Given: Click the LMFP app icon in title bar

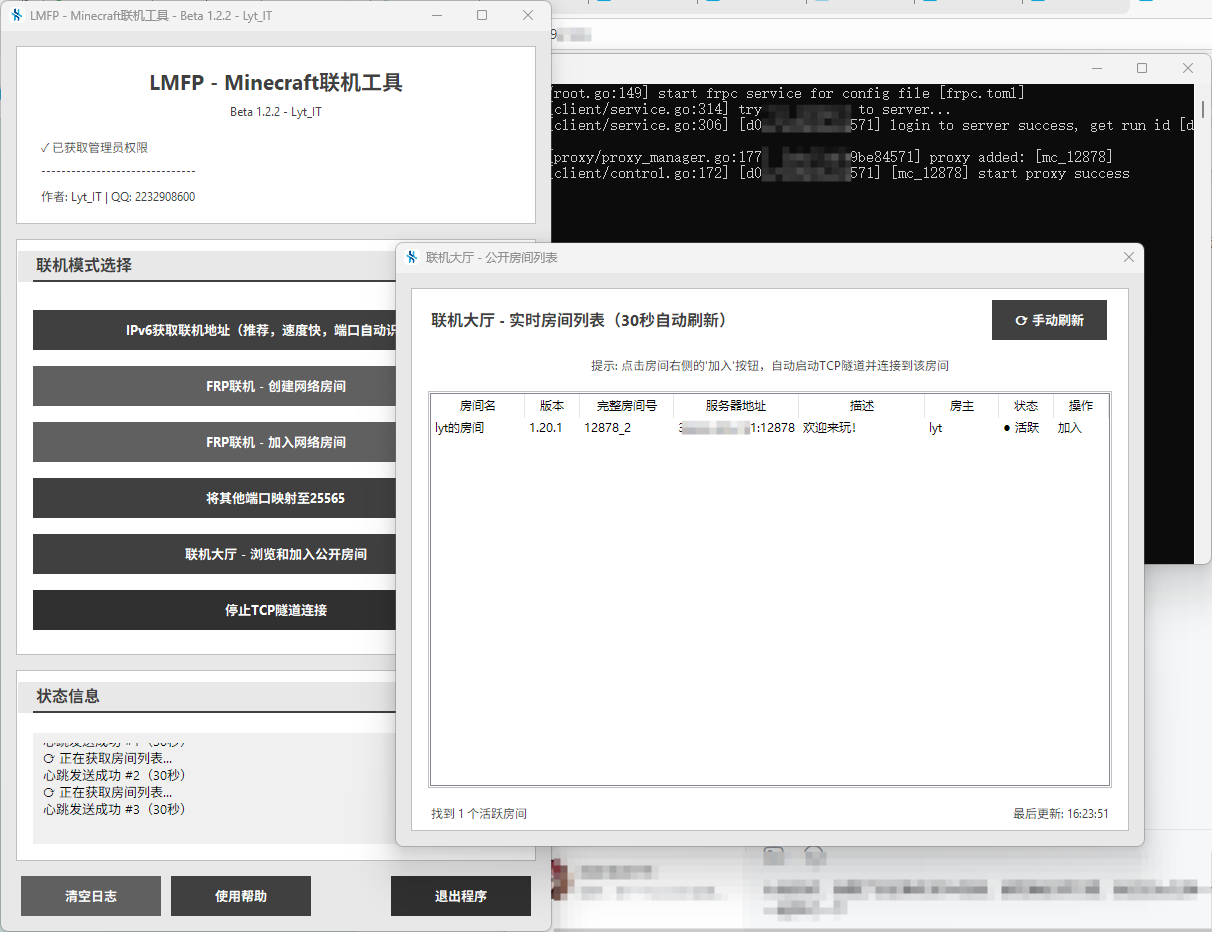Looking at the screenshot, I should 16,15.
